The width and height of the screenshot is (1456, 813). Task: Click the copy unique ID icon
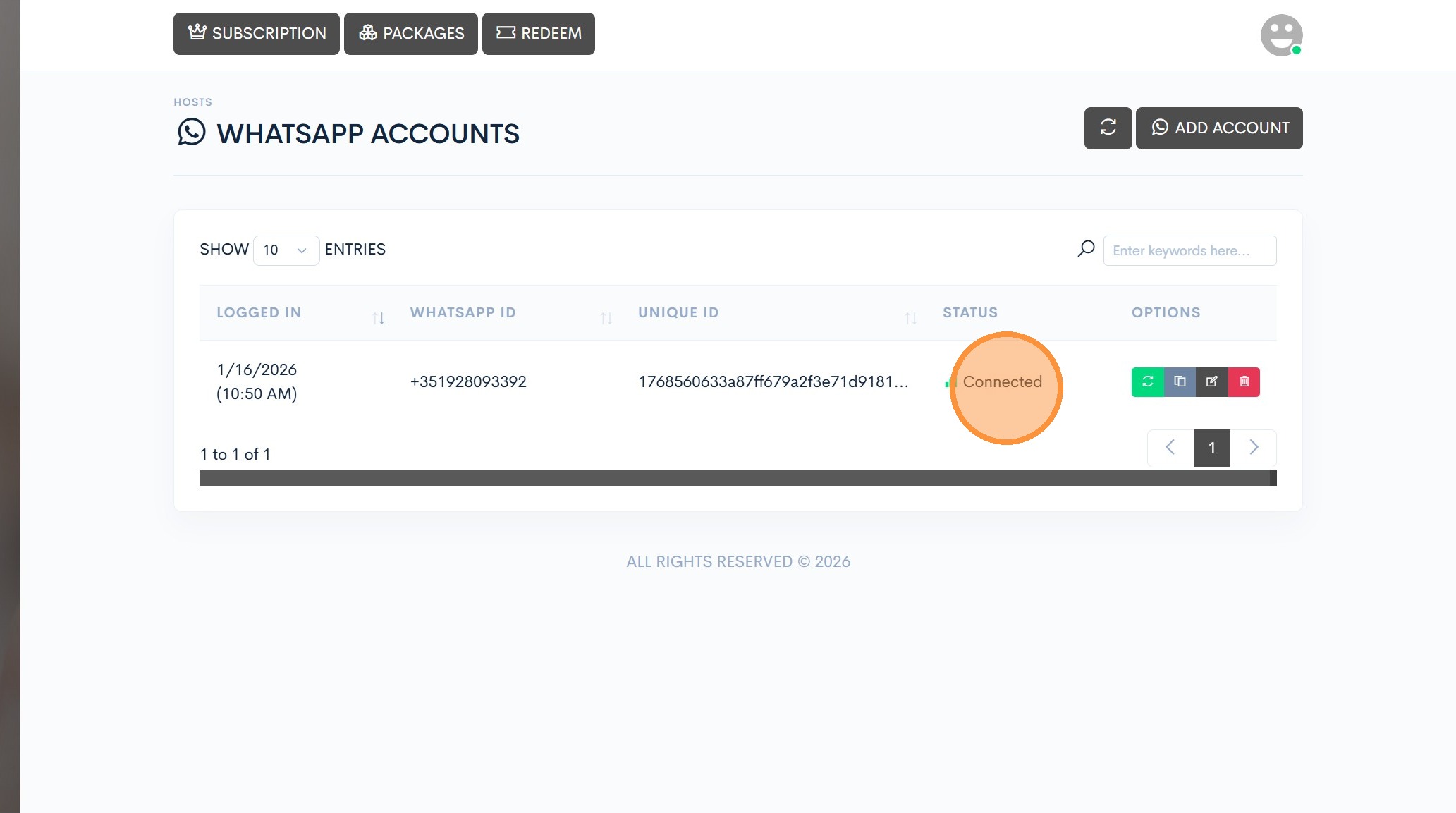pyautogui.click(x=1180, y=381)
